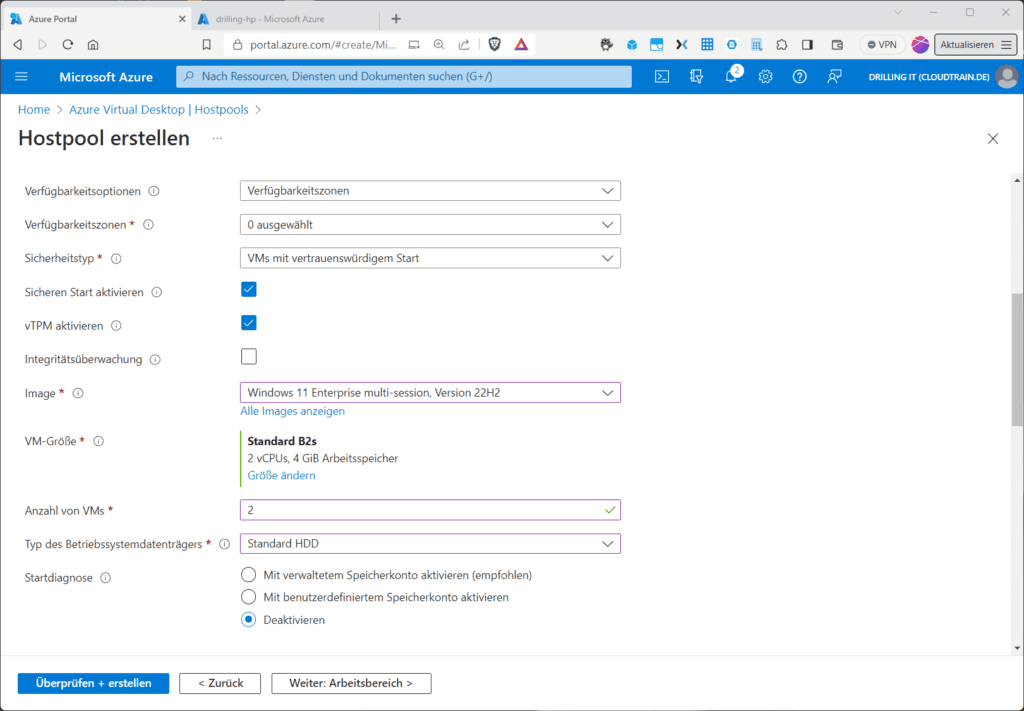Open the Azure portal hamburger menu
The height and width of the screenshot is (711, 1024).
[x=22, y=76]
